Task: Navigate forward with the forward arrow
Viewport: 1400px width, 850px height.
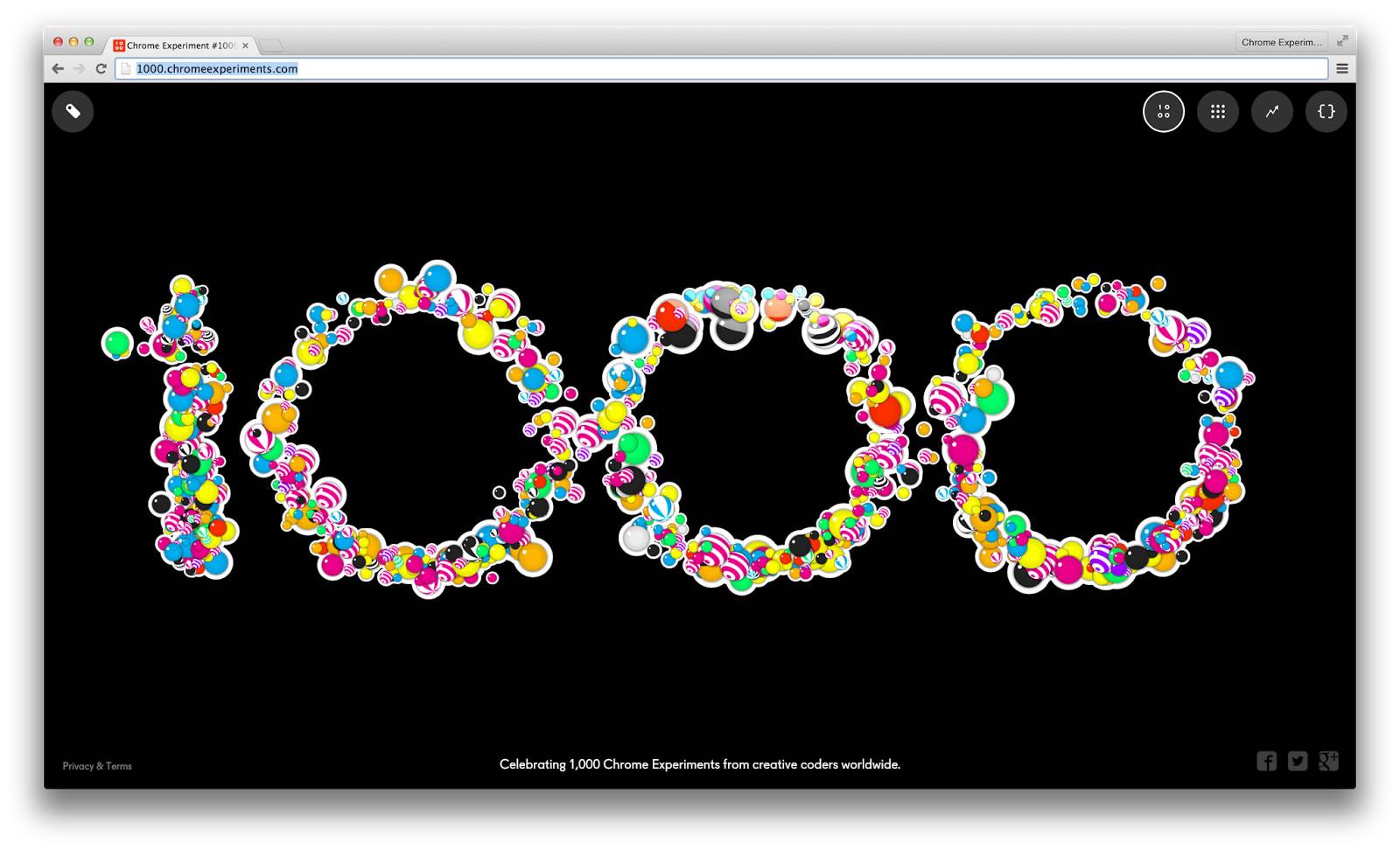Action: pyautogui.click(x=78, y=67)
